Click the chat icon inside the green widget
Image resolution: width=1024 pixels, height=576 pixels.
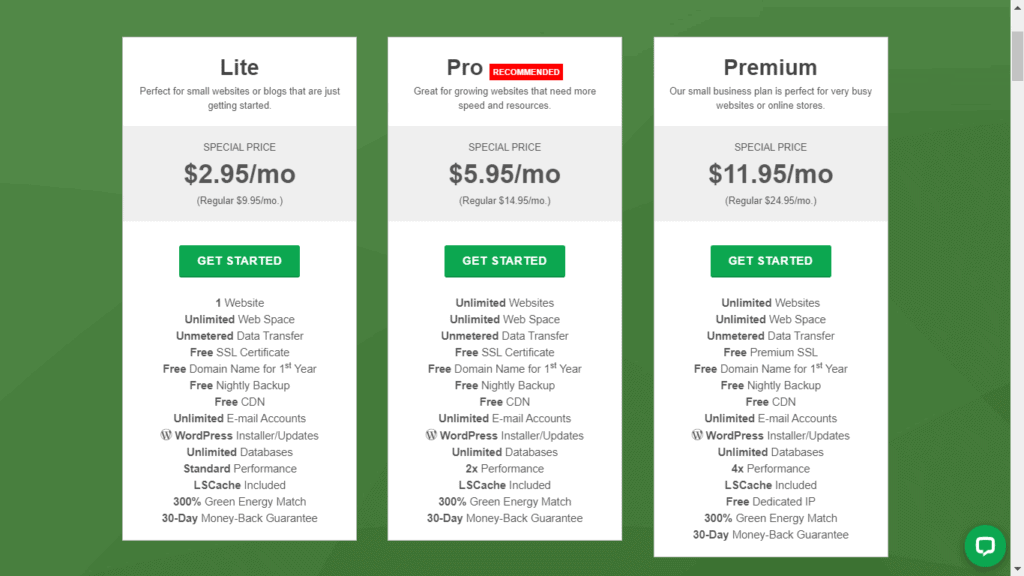pos(985,546)
